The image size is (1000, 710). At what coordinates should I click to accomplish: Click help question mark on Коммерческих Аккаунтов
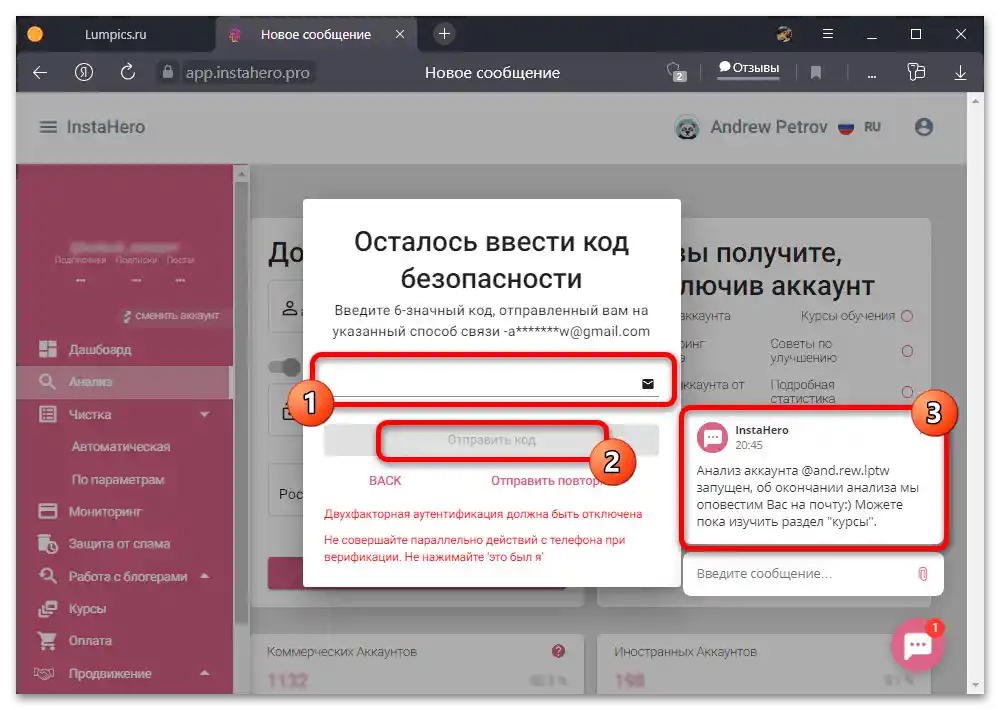[x=558, y=651]
